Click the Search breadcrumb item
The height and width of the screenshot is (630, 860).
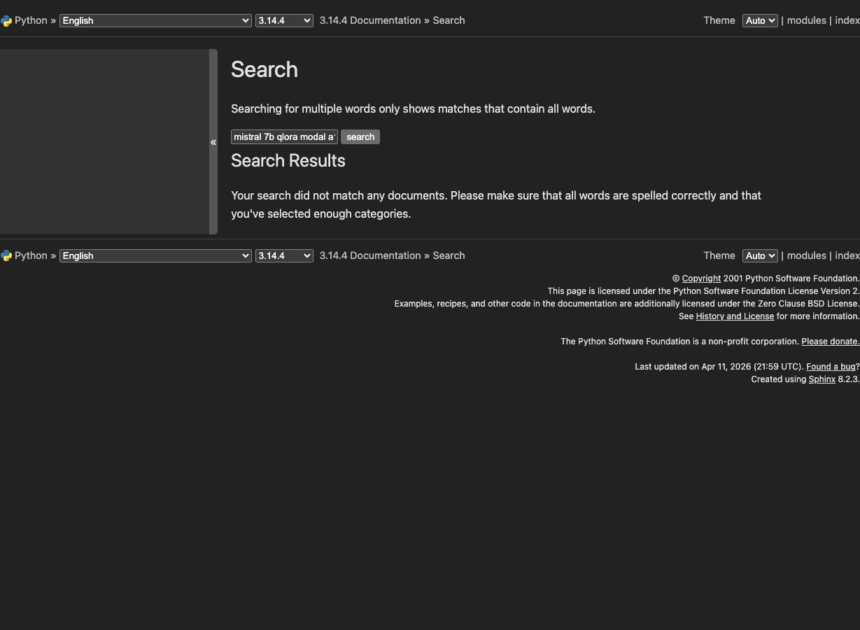pyautogui.click(x=448, y=19)
